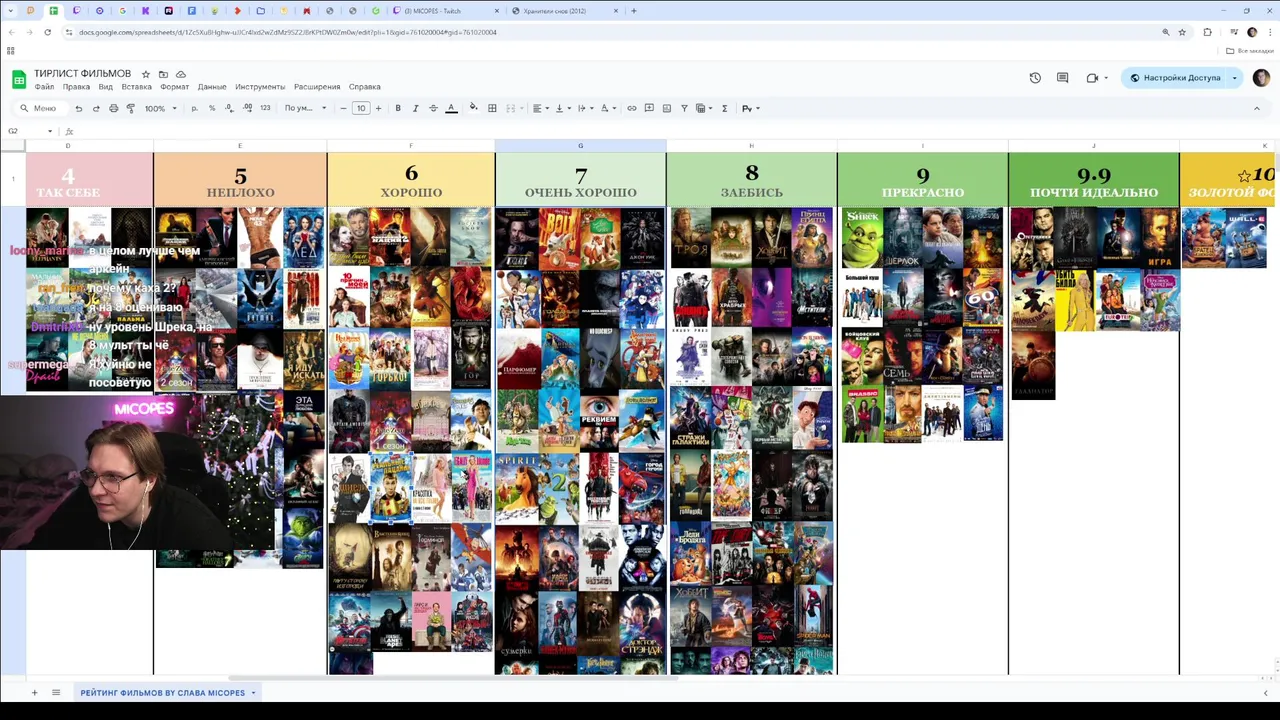
Task: Open the number format 123 menu
Action: [265, 108]
